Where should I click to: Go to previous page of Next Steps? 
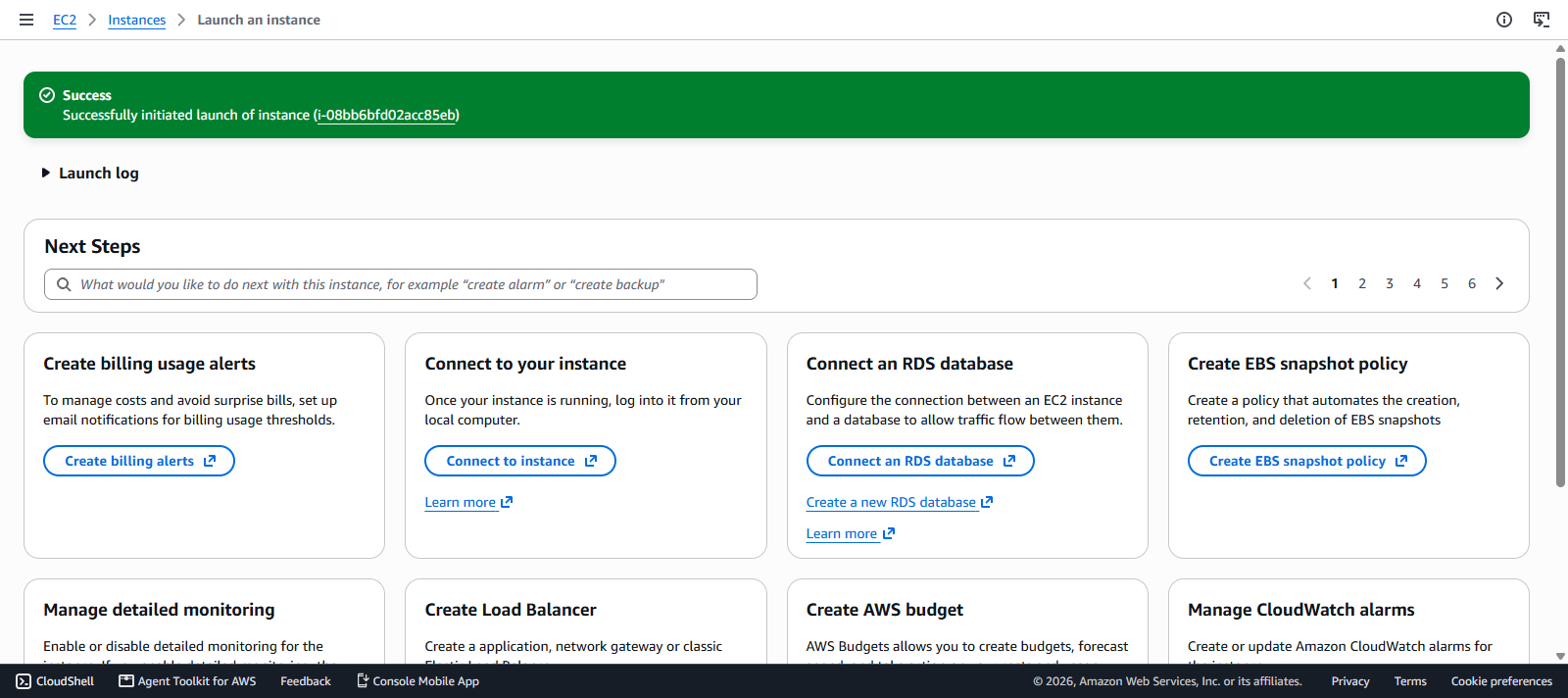pos(1307,283)
